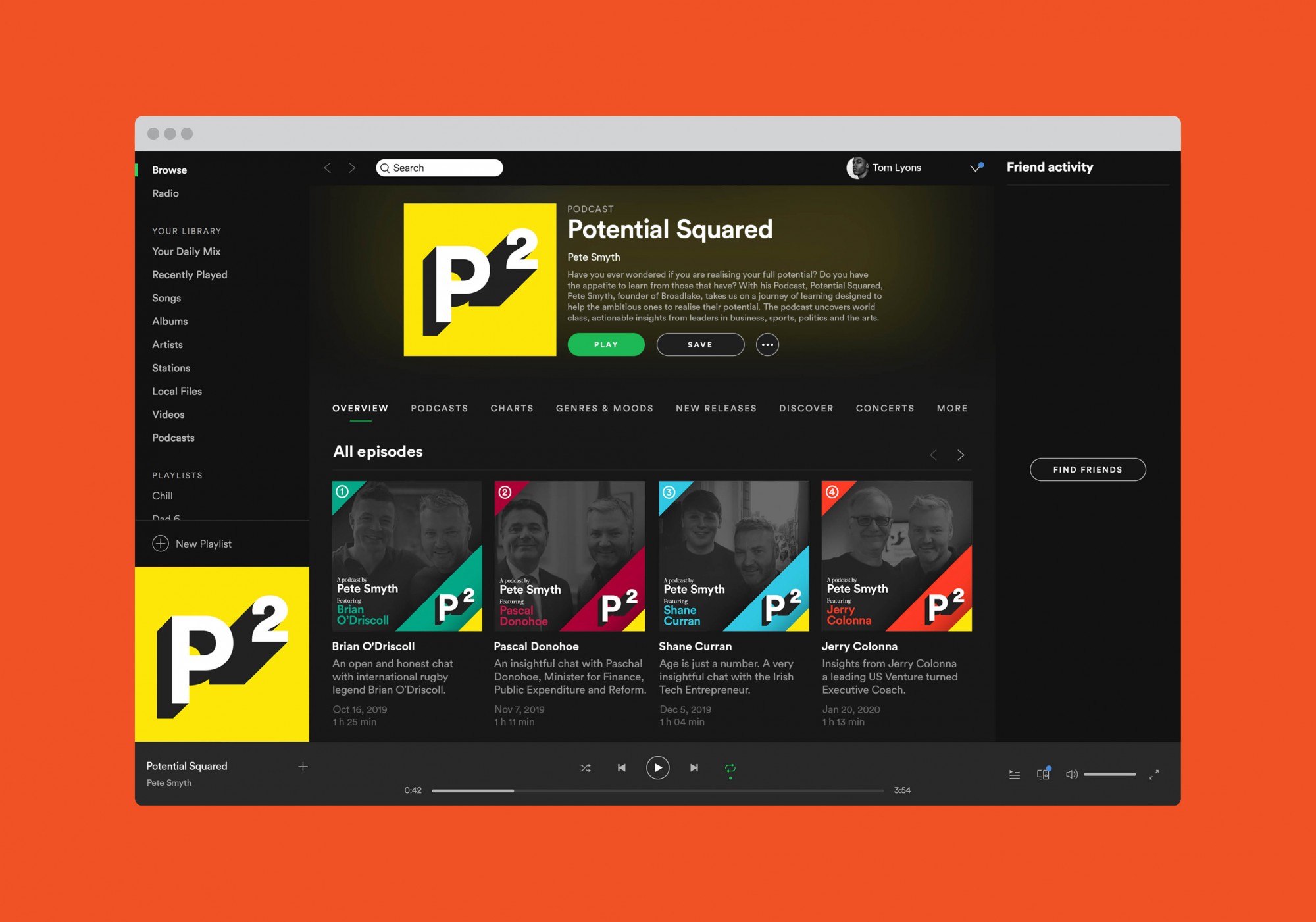The height and width of the screenshot is (922, 1316).
Task: Click the full screen expand icon
Action: click(x=1153, y=775)
